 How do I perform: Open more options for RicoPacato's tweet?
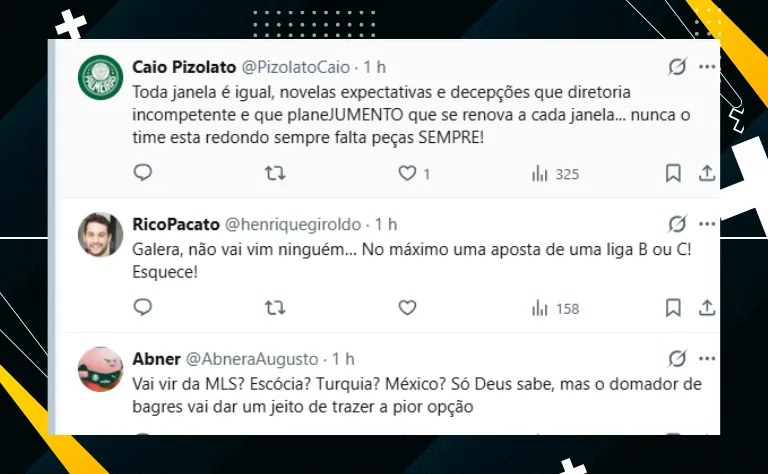point(707,224)
